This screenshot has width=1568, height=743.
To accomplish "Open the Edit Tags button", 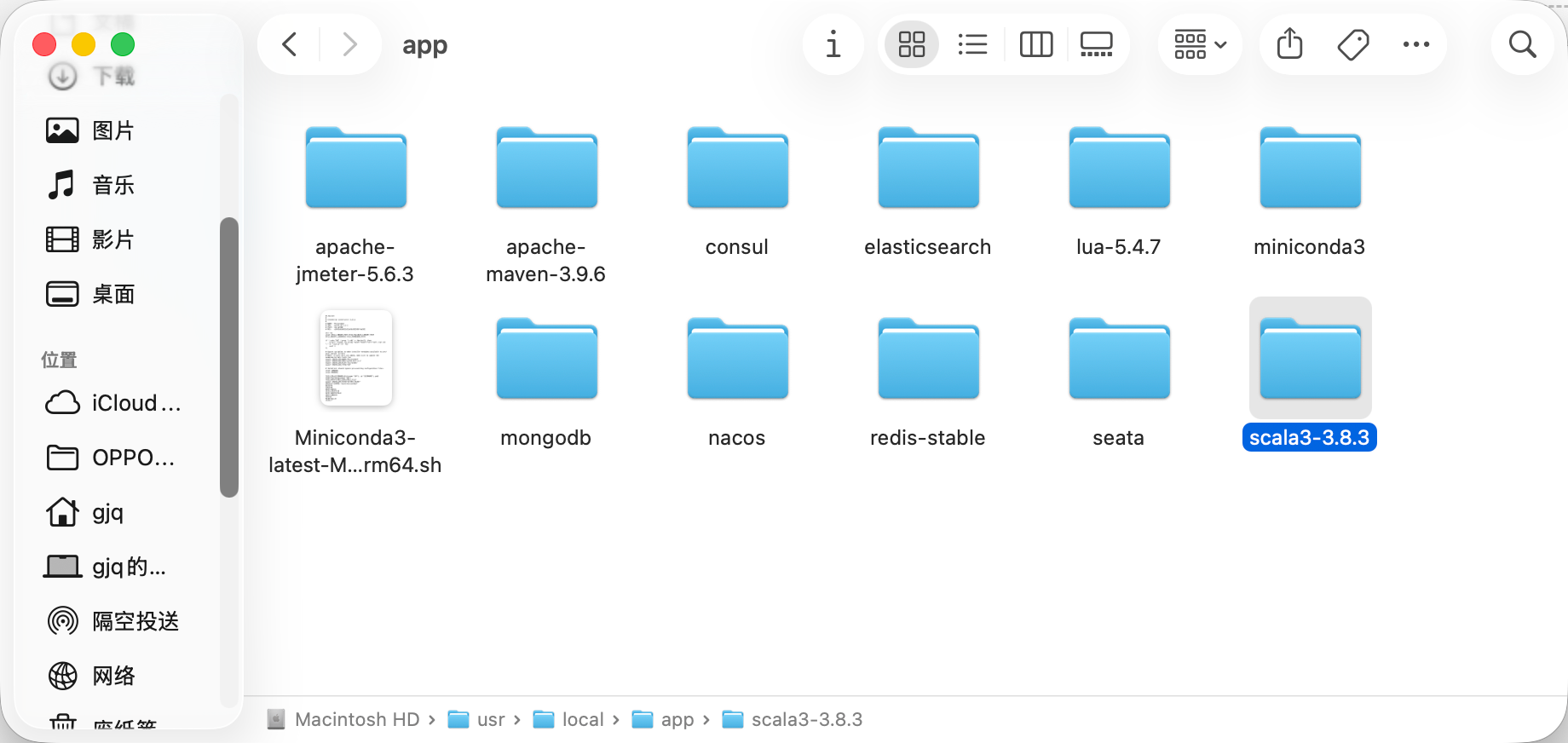I will pos(1353,44).
